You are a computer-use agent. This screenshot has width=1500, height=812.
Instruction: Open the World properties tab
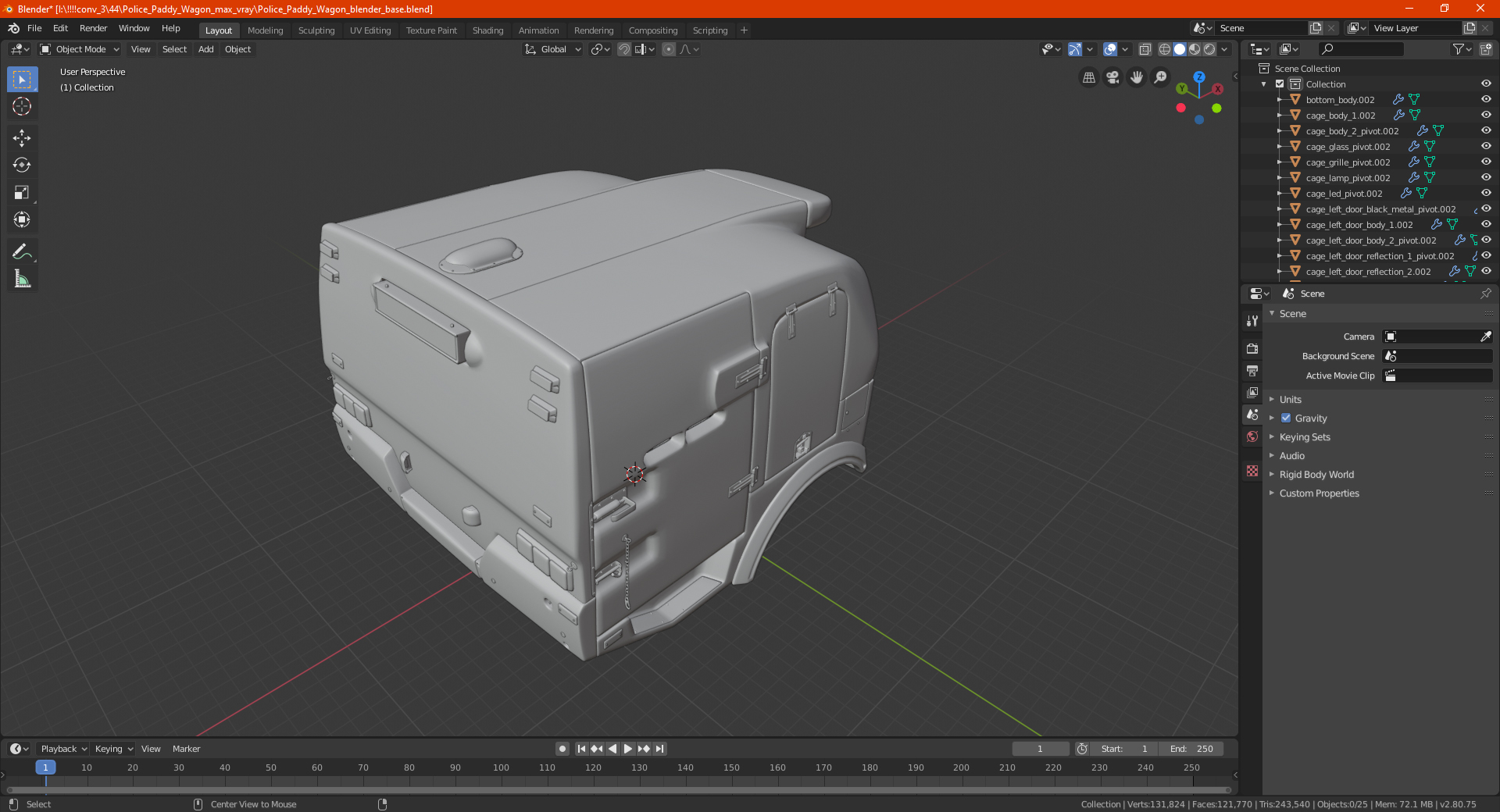[1252, 436]
